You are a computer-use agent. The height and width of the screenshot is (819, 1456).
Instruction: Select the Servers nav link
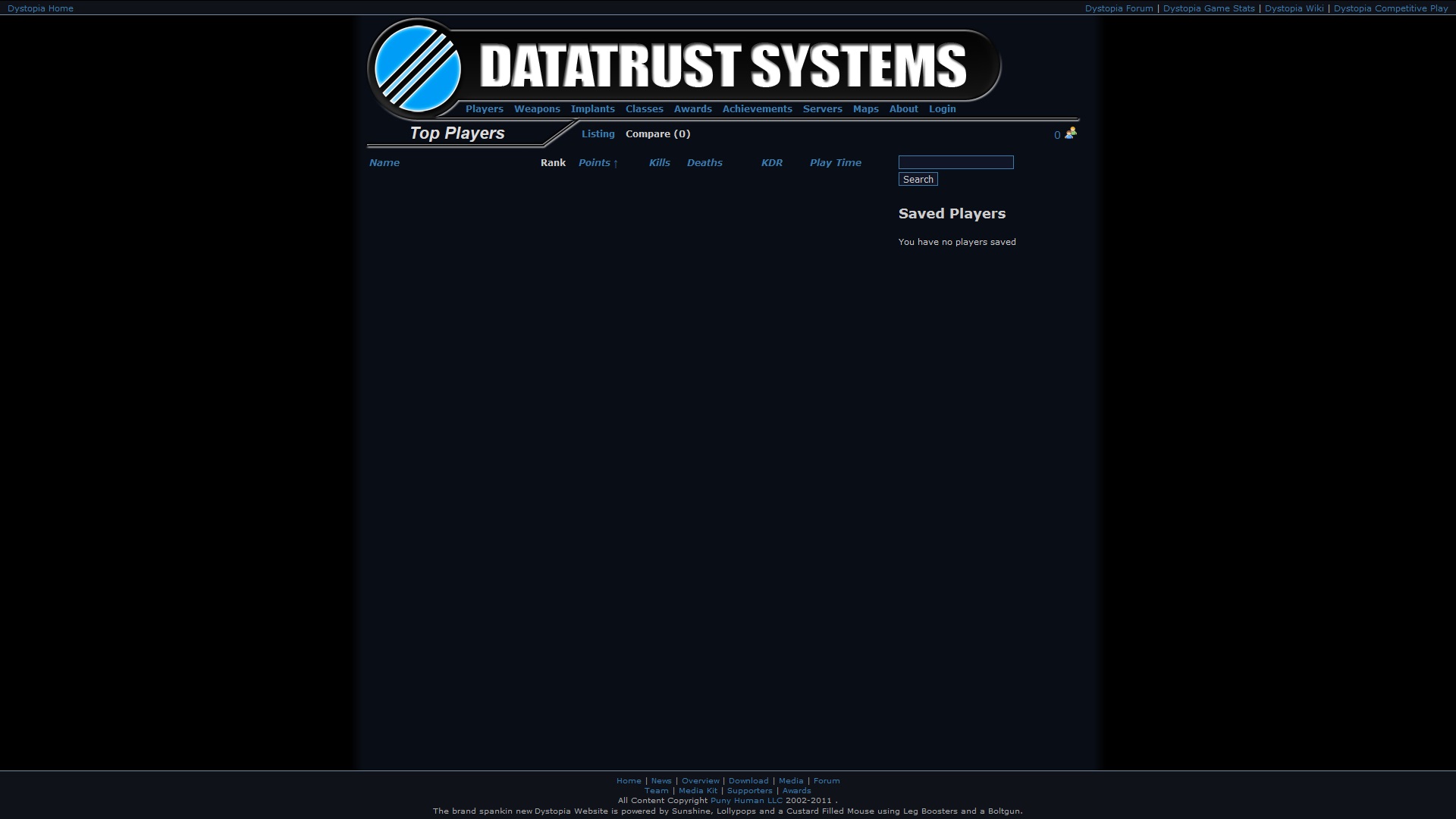(822, 109)
